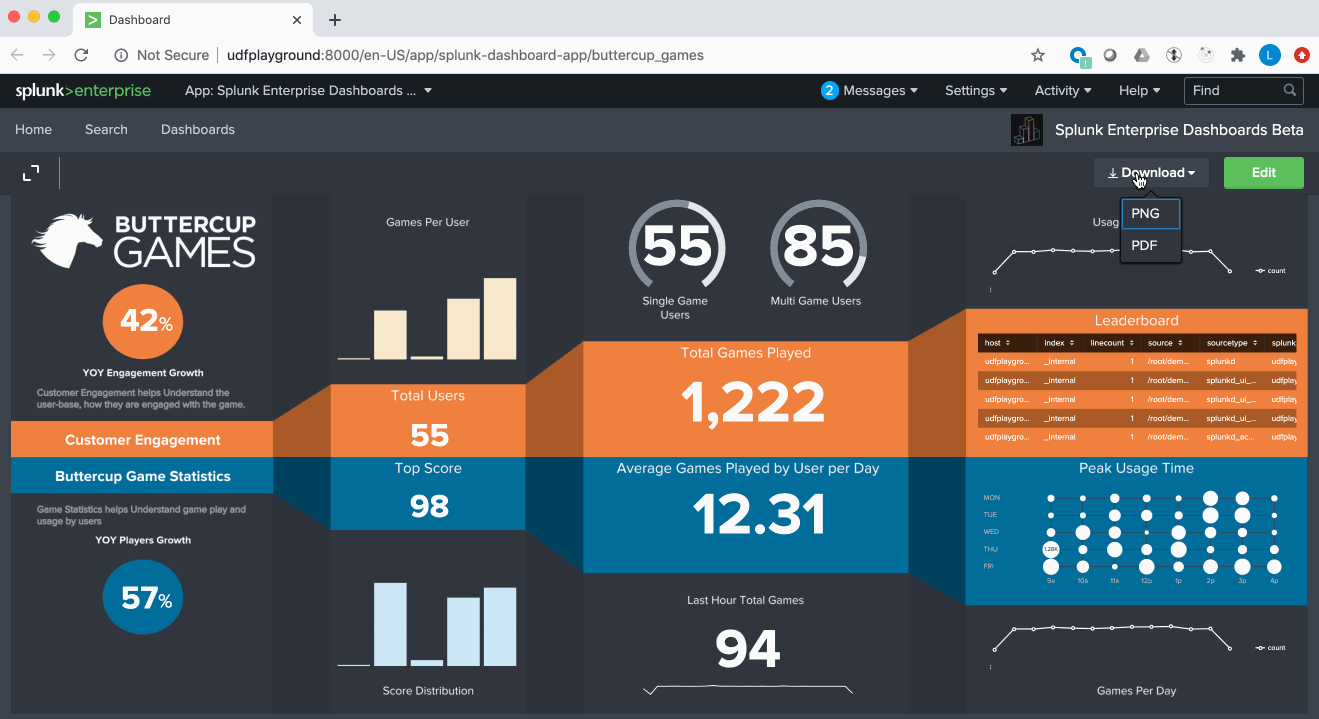The image size is (1319, 719).
Task: Sort Leaderboard by sourcetype column
Action: pyautogui.click(x=1231, y=343)
